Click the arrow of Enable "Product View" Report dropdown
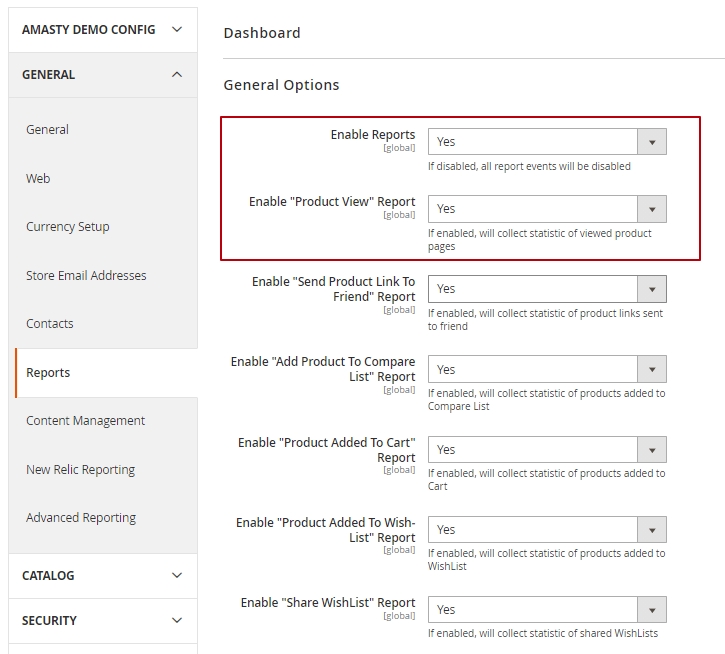The width and height of the screenshot is (725, 654). tap(651, 209)
